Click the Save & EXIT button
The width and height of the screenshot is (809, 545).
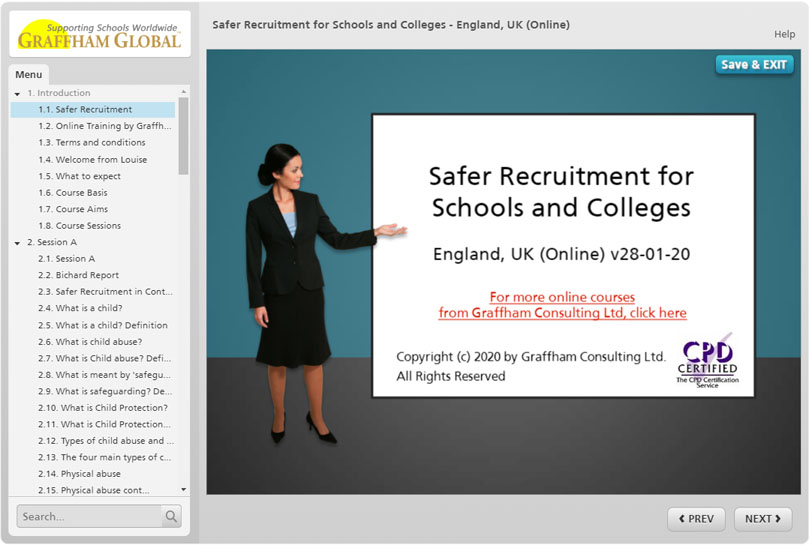[754, 65]
